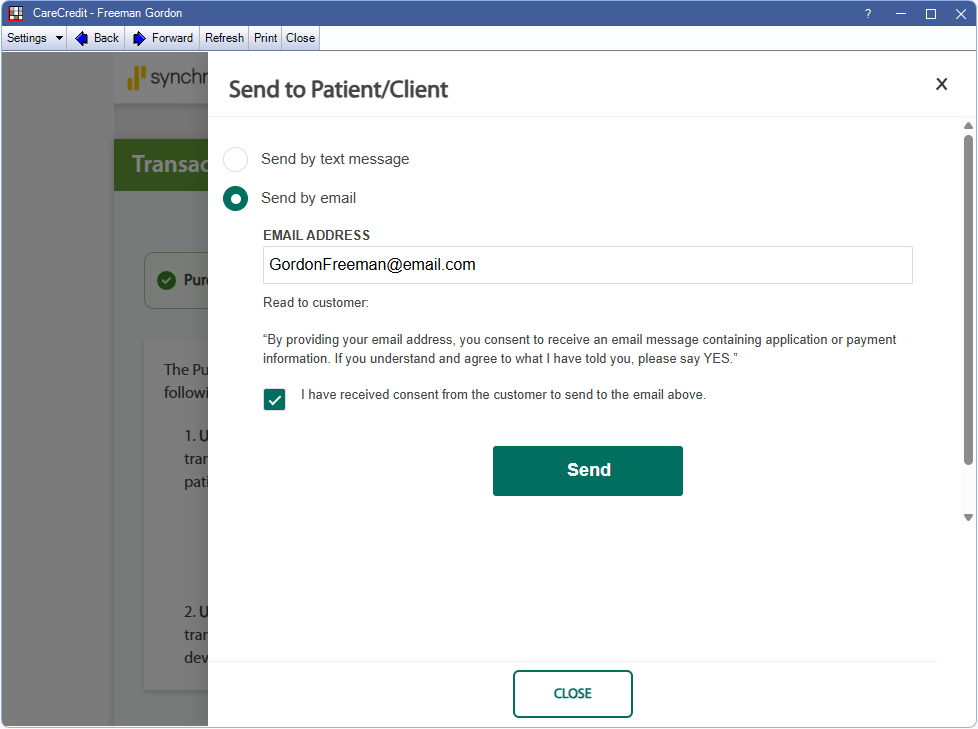
Task: Click the blue Forward arrow icon
Action: [x=140, y=38]
